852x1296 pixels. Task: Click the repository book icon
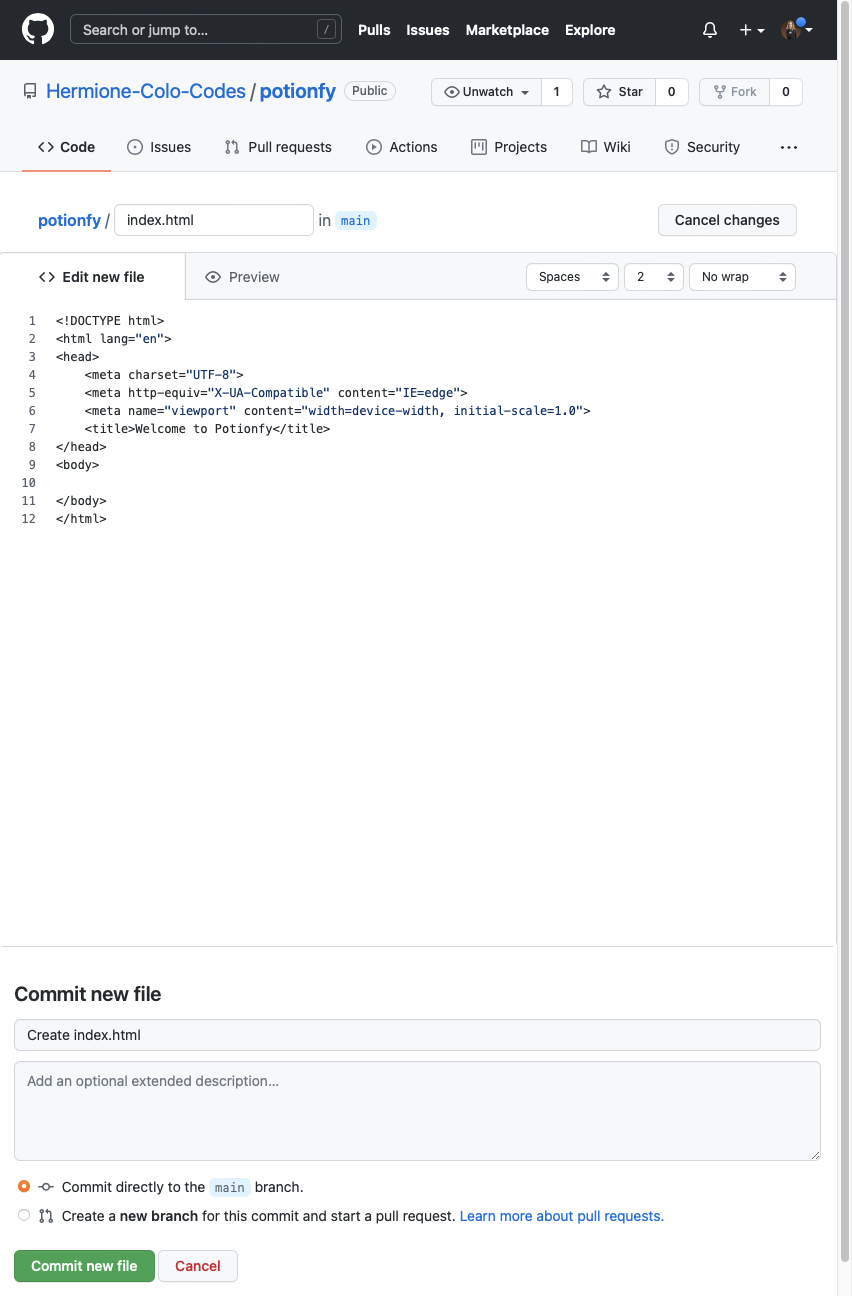tap(30, 92)
